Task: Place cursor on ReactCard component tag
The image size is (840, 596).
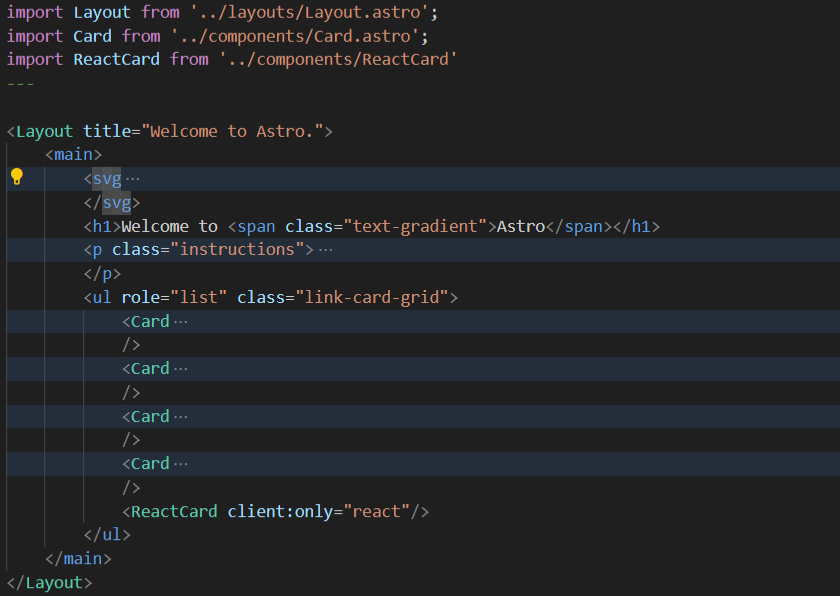Action: [174, 512]
